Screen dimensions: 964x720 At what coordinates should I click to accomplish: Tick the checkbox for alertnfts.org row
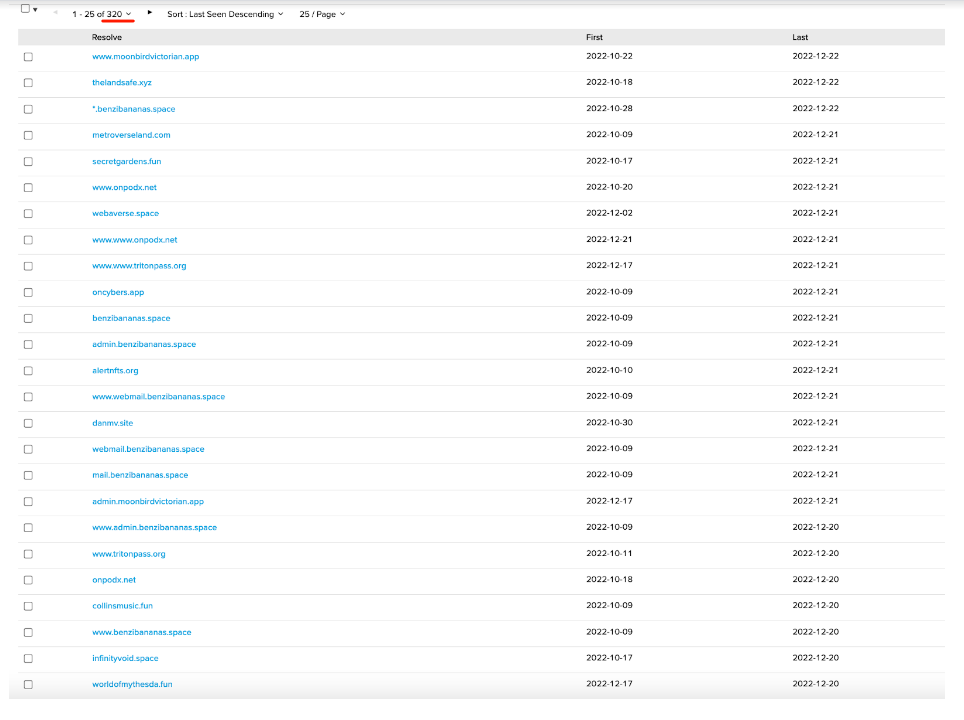pos(28,371)
